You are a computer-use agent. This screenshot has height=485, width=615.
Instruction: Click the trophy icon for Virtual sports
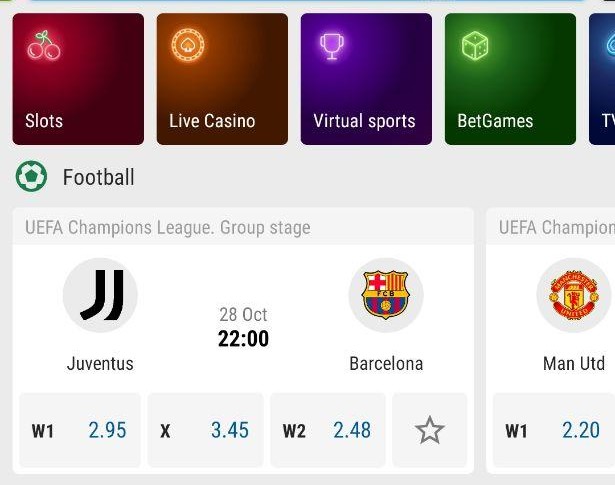point(332,46)
